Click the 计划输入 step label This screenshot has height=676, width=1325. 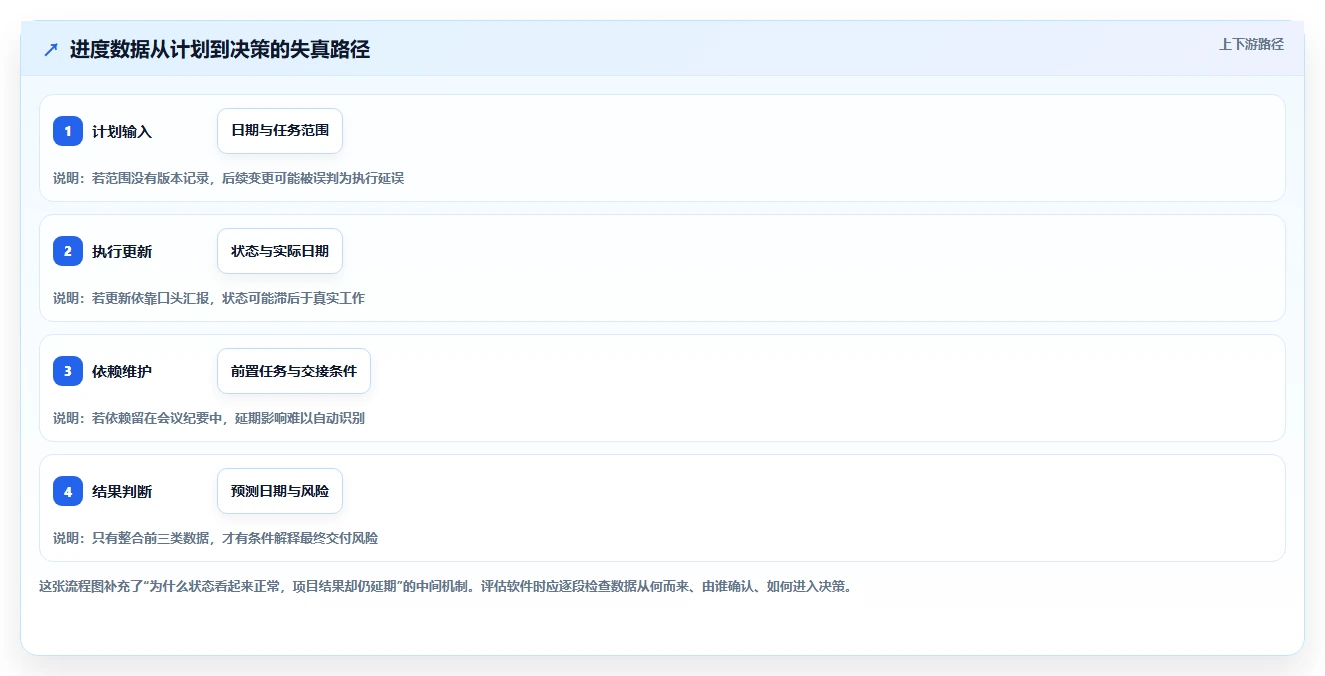point(122,132)
